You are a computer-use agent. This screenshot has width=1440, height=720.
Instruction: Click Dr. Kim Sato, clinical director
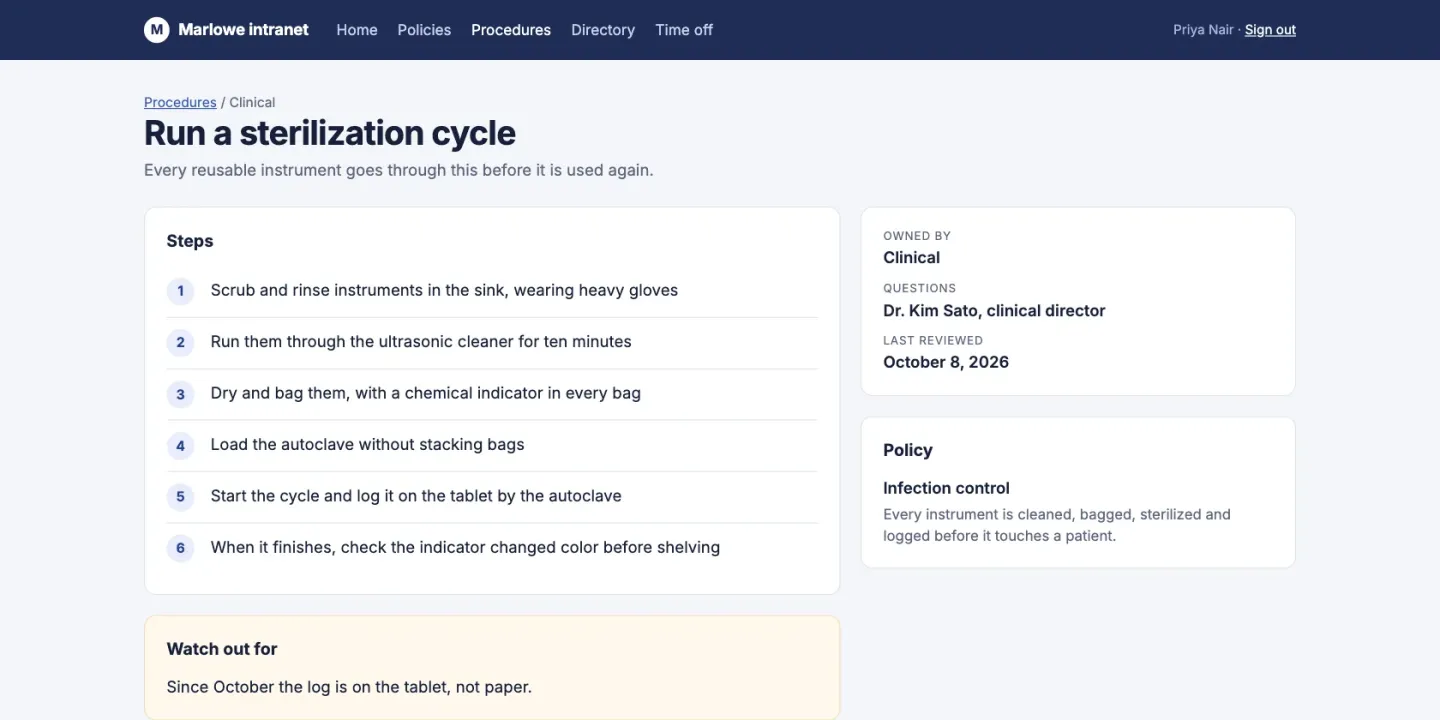[994, 310]
